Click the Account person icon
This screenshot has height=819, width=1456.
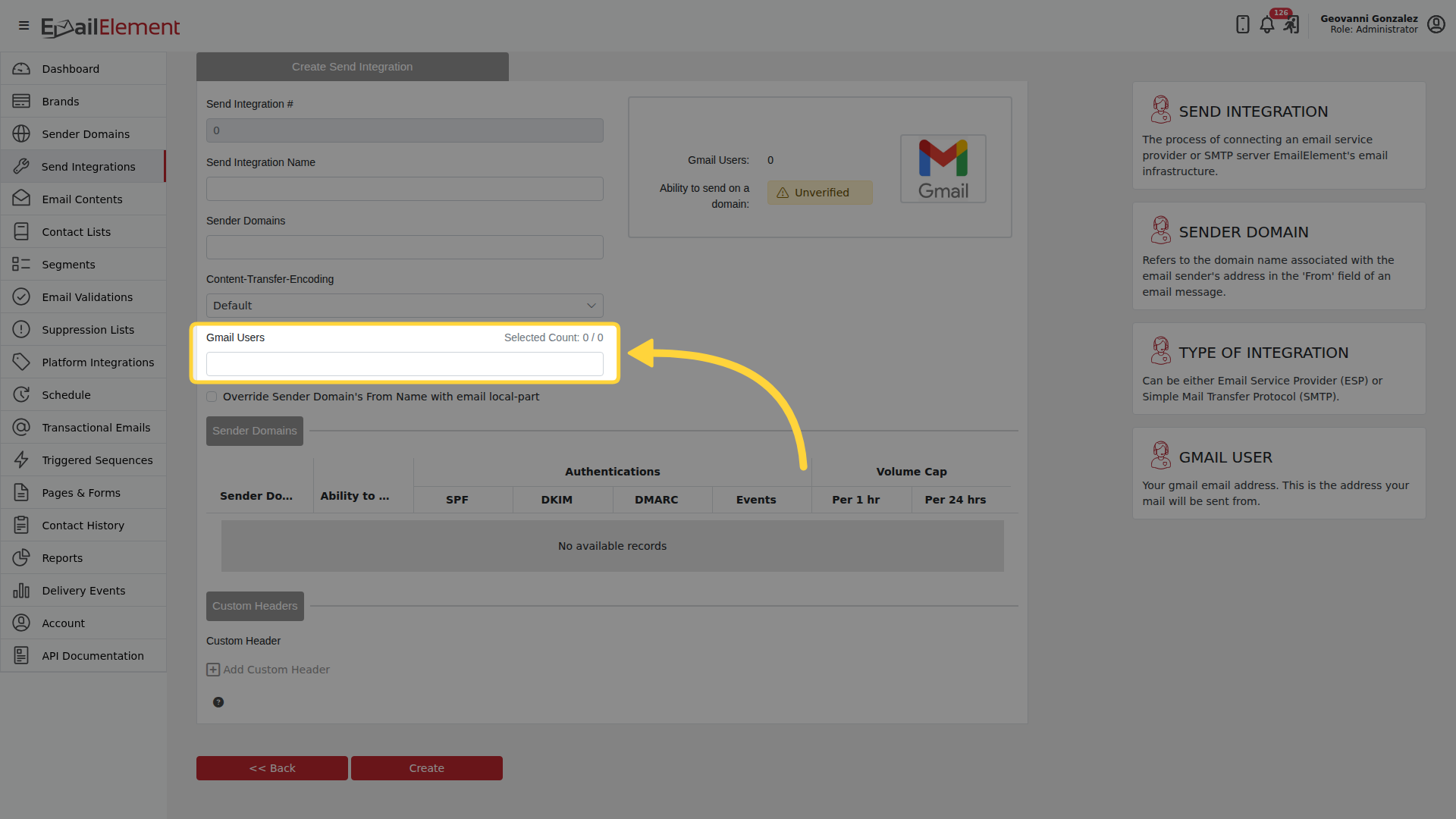[x=21, y=623]
